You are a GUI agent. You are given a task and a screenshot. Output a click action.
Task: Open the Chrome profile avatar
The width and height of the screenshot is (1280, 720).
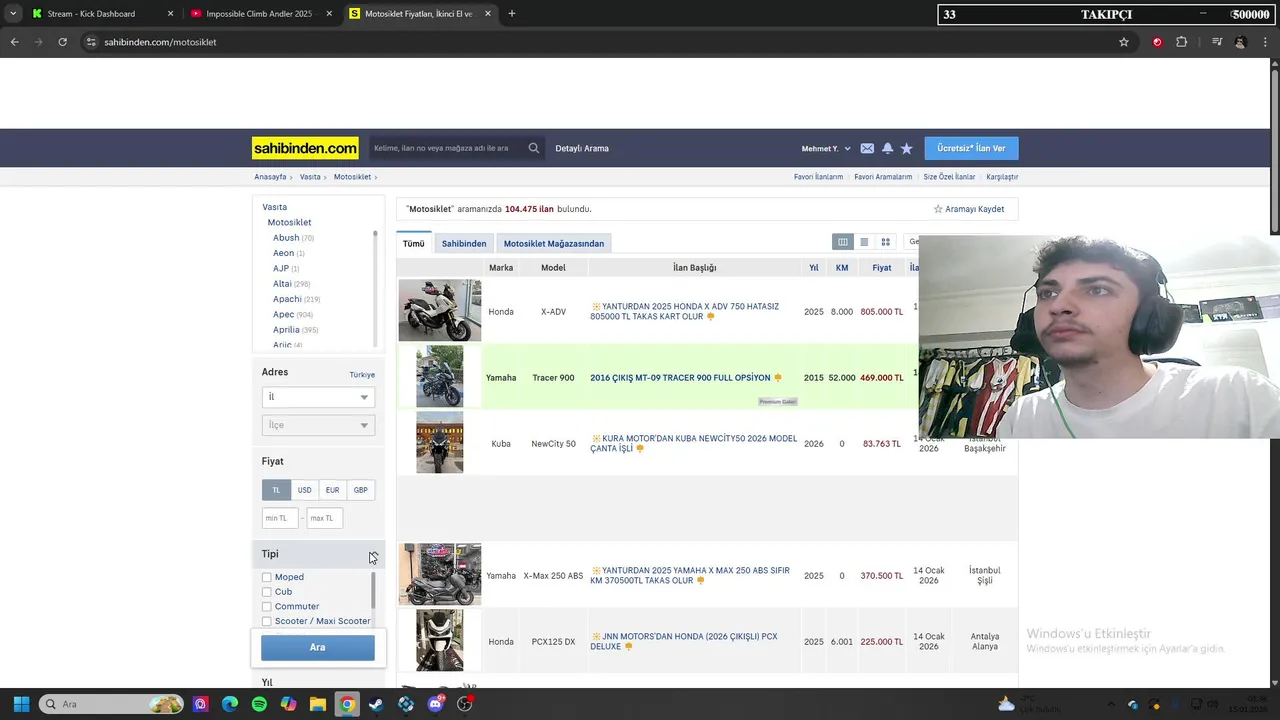pos(1240,42)
